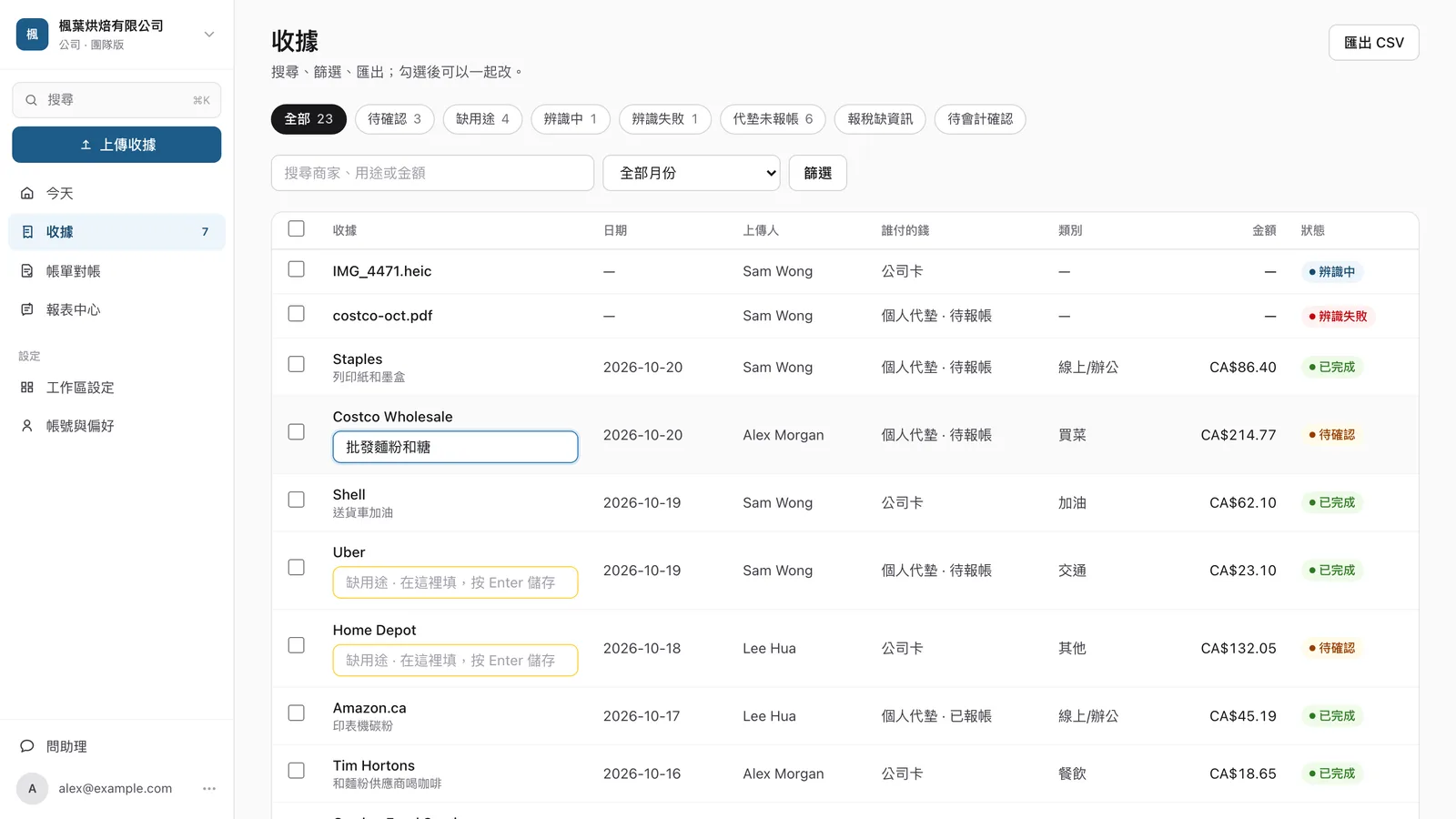Open the 報稅缺資訊 filter tab

click(x=880, y=119)
